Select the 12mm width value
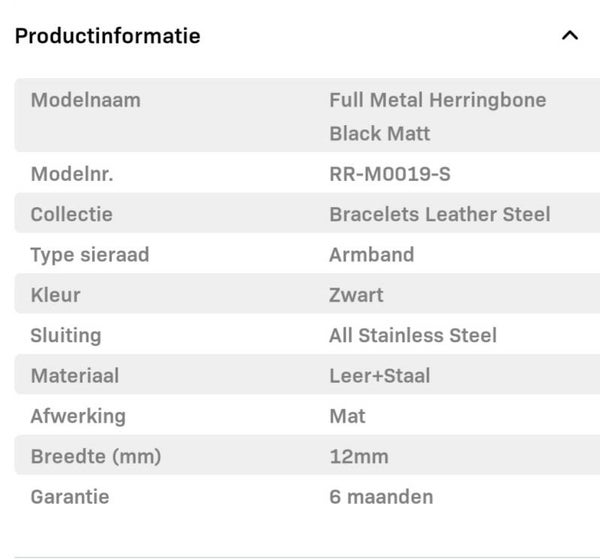Viewport: 600px width, 560px height. (x=358, y=457)
